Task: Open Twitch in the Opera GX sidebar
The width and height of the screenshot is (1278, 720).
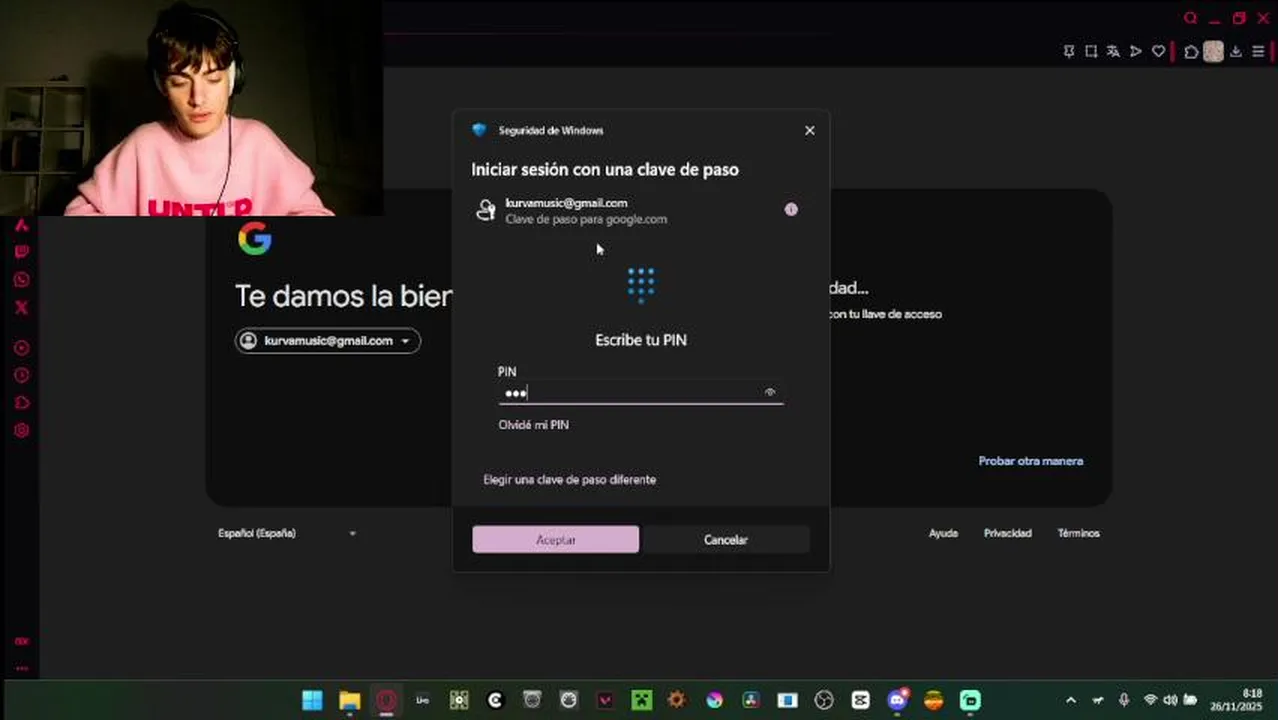Action: 22,252
